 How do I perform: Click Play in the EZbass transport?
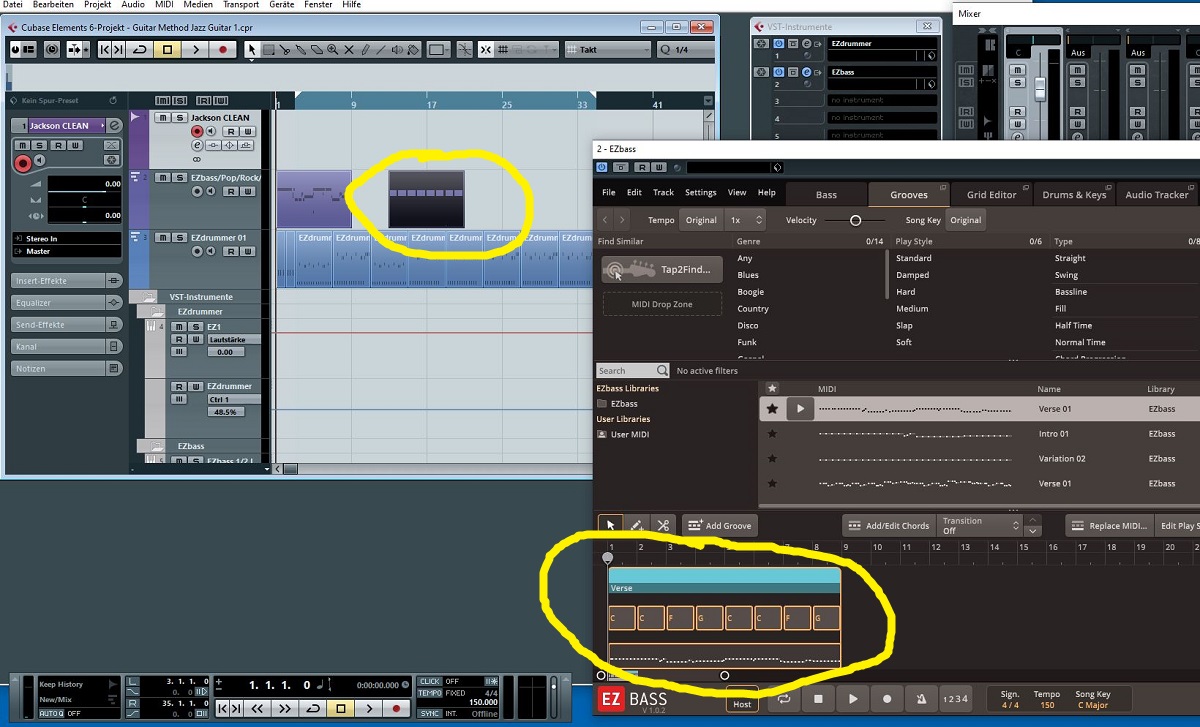point(852,699)
